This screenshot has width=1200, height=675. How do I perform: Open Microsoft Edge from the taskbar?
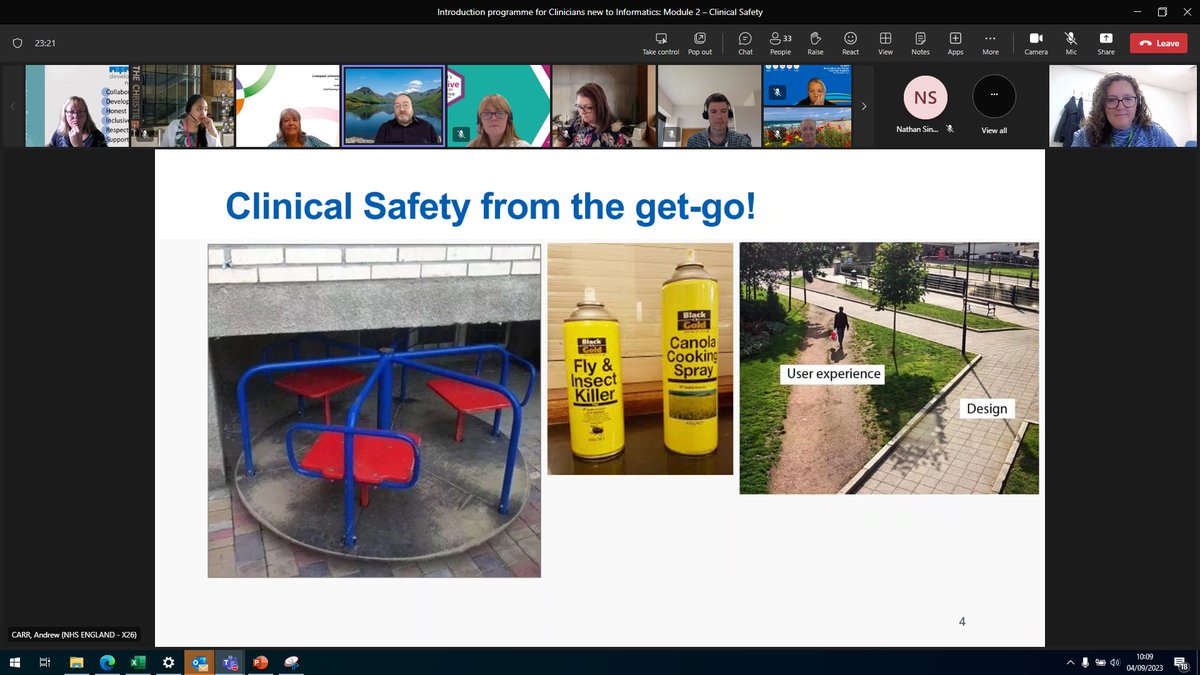107,662
